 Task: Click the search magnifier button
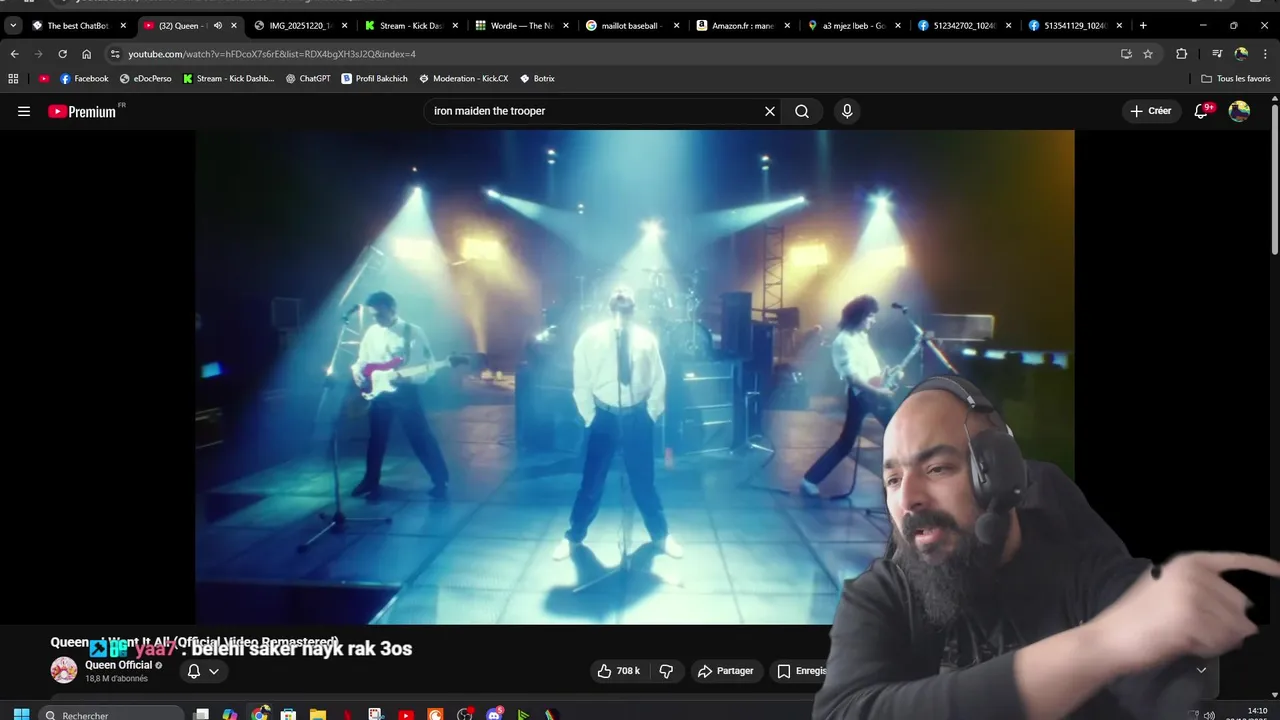tap(802, 111)
